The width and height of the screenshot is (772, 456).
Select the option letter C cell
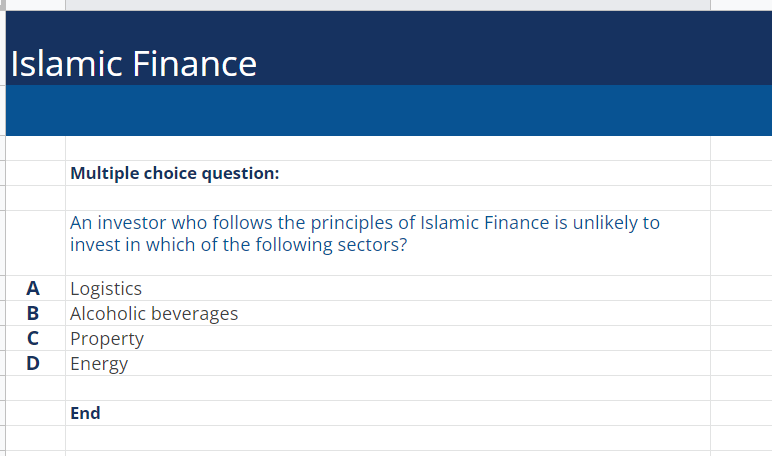(33, 338)
